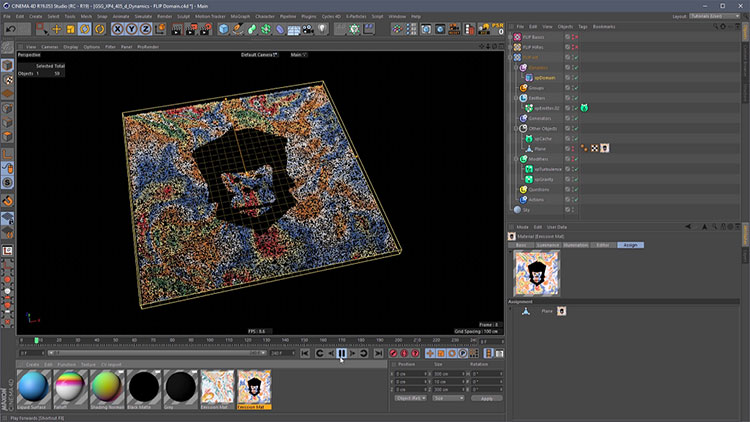Select the Shading Normals material
The image size is (750, 422).
point(106,389)
